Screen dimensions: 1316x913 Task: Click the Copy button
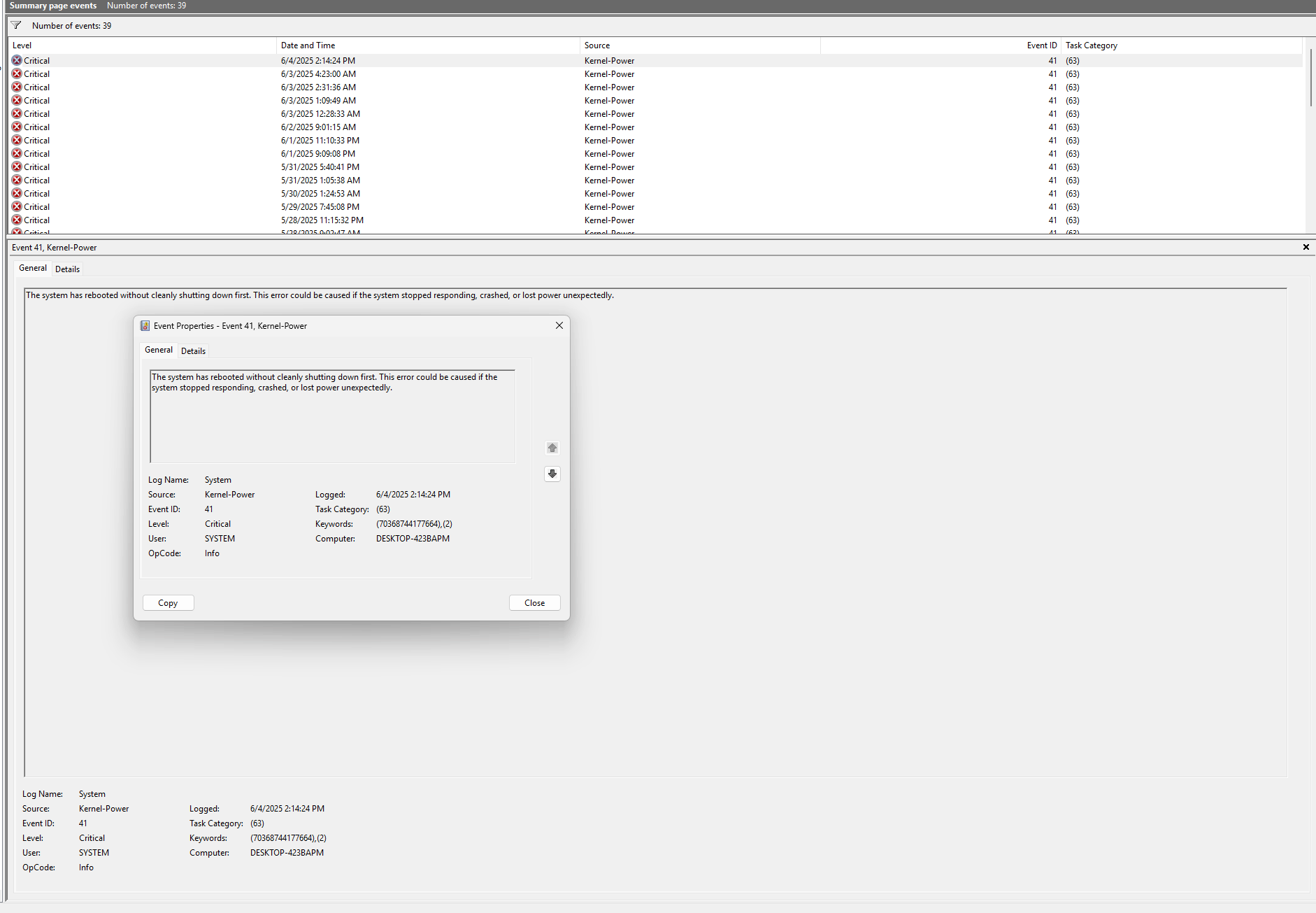coord(168,603)
